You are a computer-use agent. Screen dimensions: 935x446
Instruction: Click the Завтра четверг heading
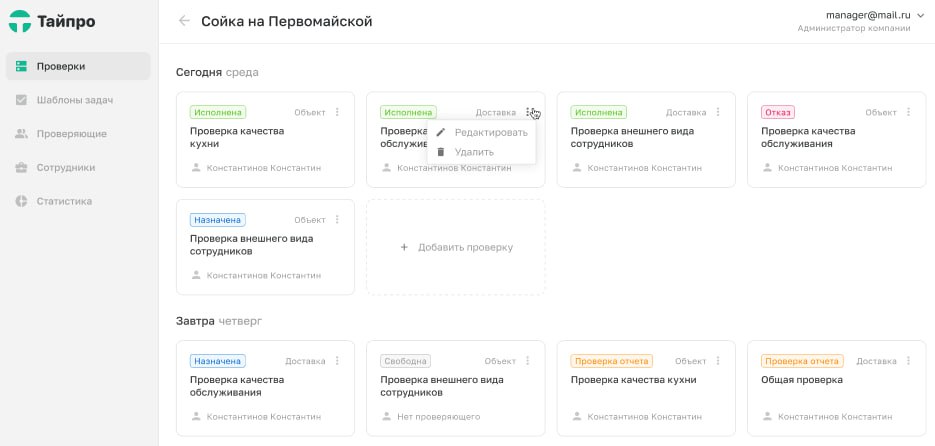pos(219,321)
